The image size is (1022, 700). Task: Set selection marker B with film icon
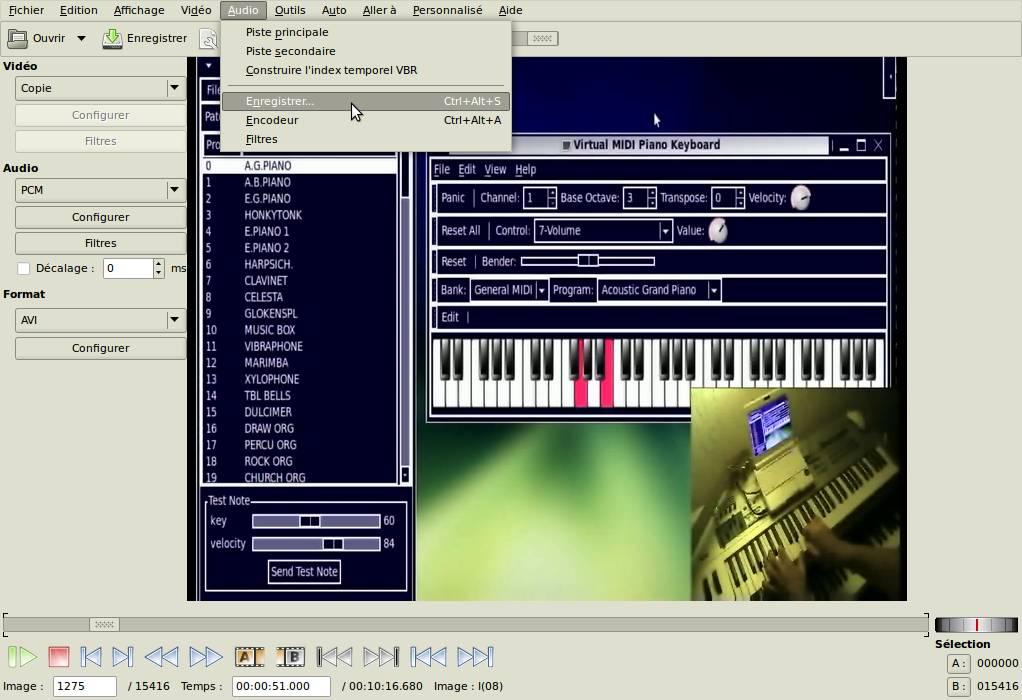point(291,656)
